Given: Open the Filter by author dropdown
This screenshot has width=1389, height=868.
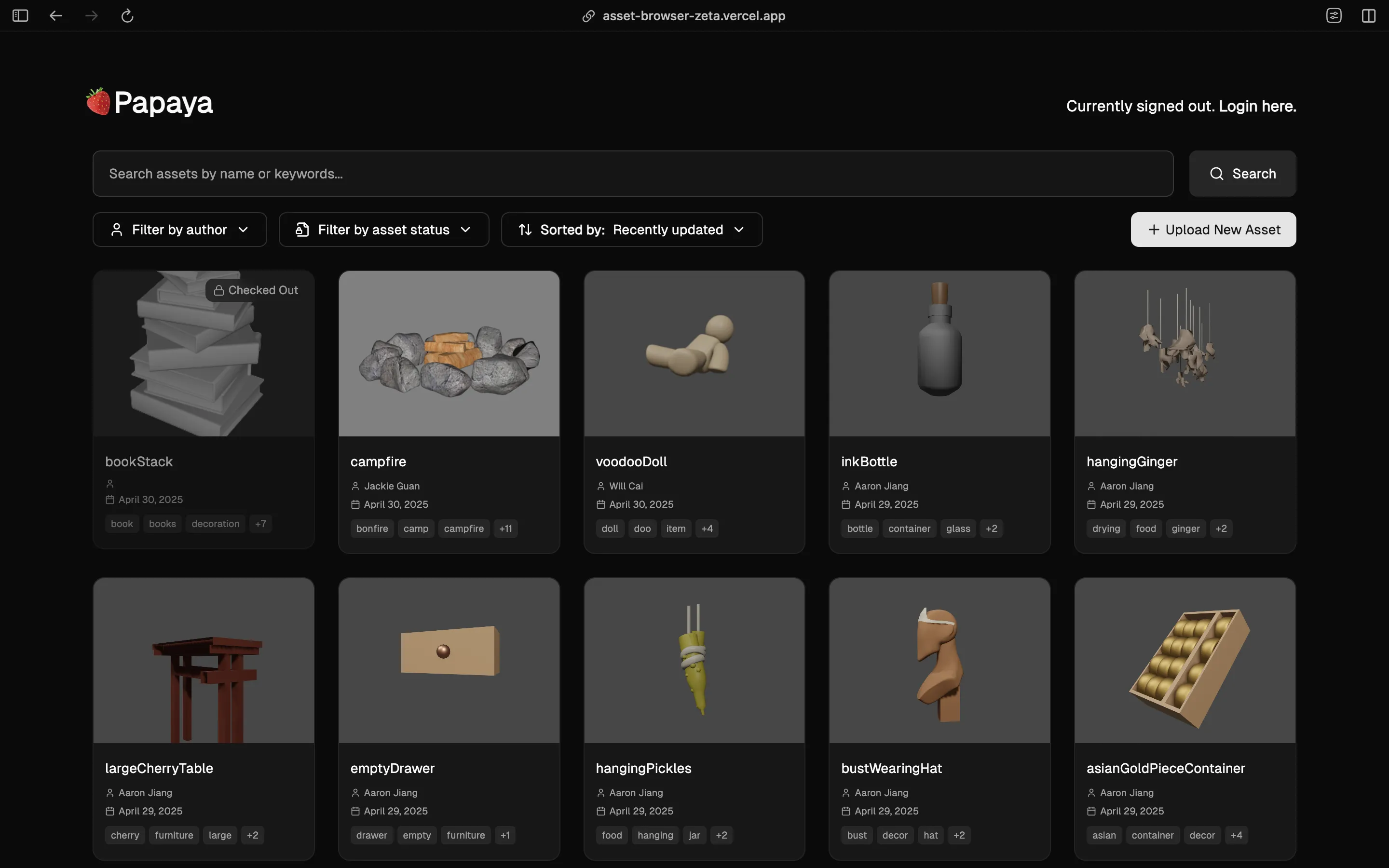Looking at the screenshot, I should [x=179, y=229].
